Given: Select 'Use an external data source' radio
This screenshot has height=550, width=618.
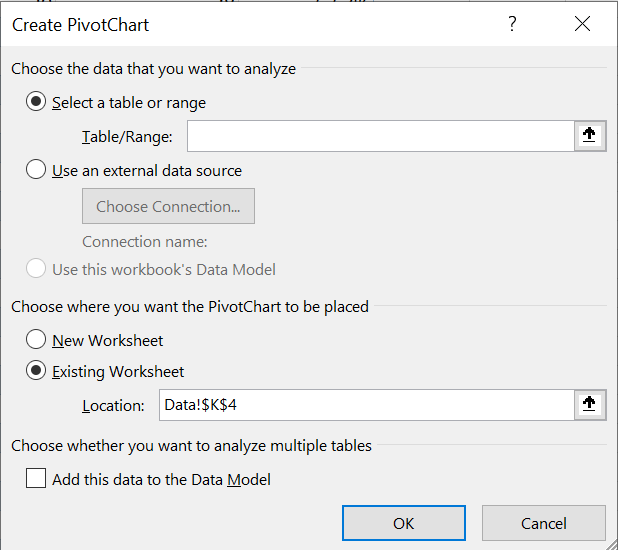Looking at the screenshot, I should point(37,170).
